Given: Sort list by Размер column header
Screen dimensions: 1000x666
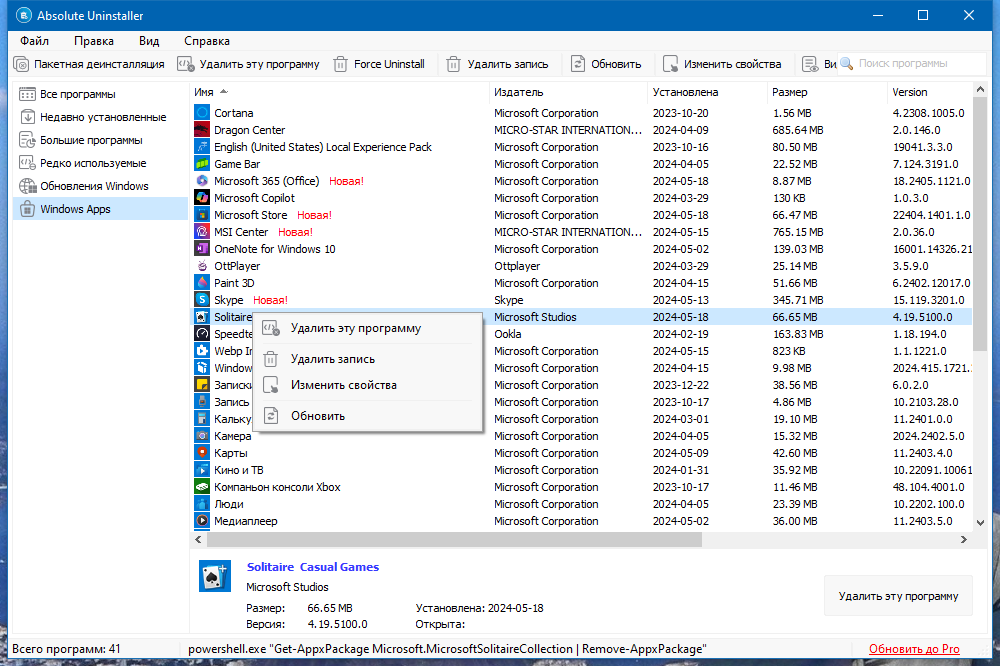Looking at the screenshot, I should point(827,92).
